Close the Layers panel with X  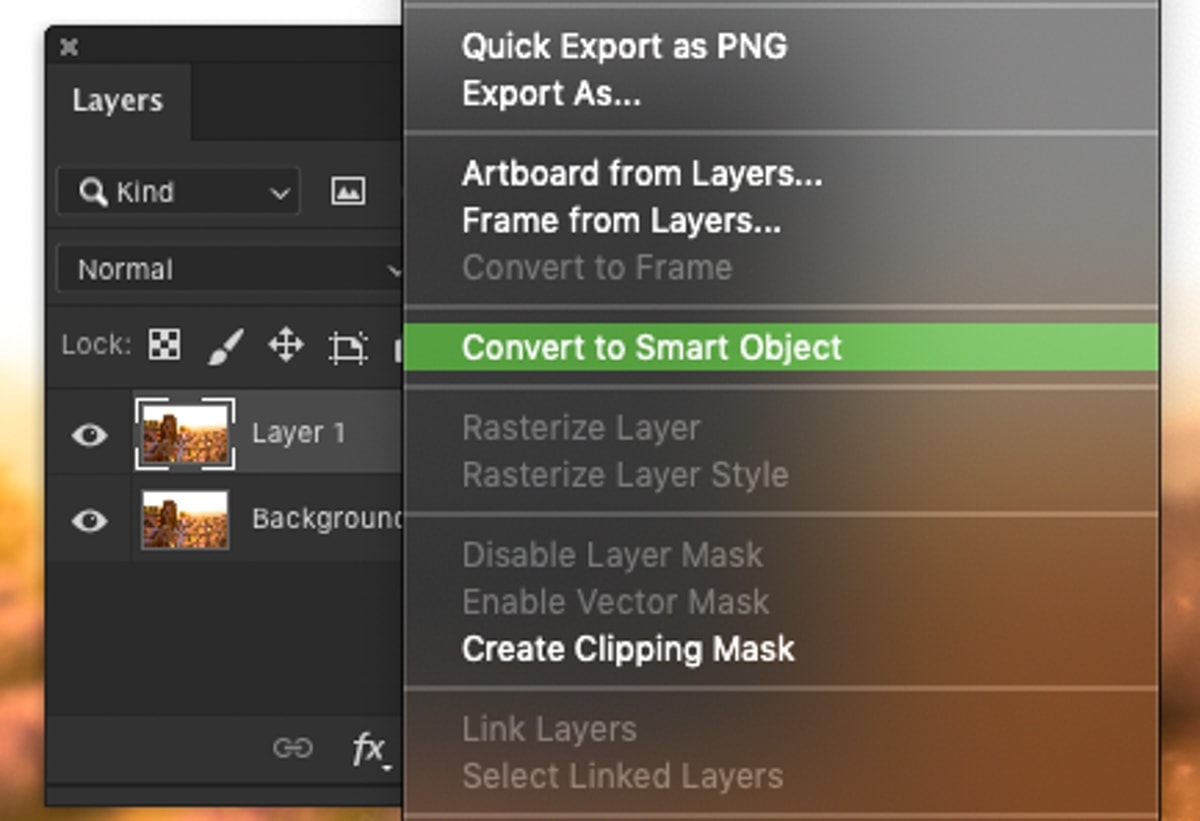(x=69, y=47)
